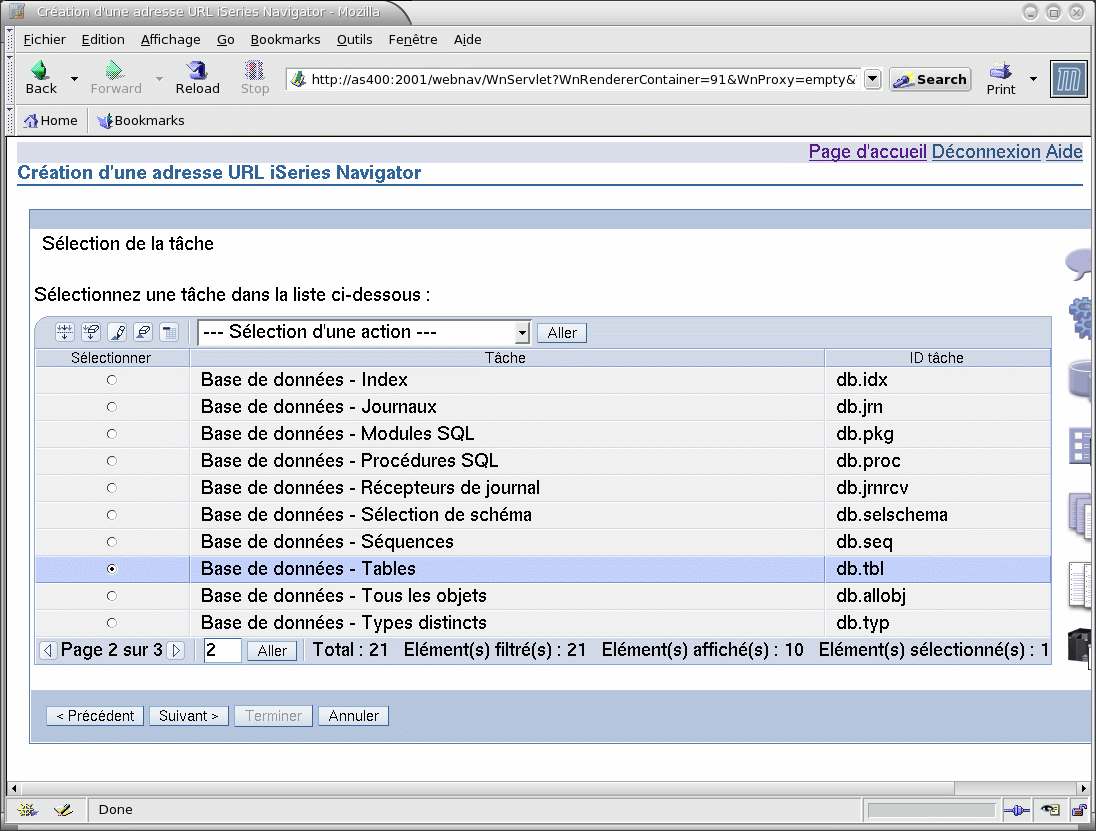The image size is (1096, 831).
Task: Open the Outils menu
Action: (x=354, y=40)
